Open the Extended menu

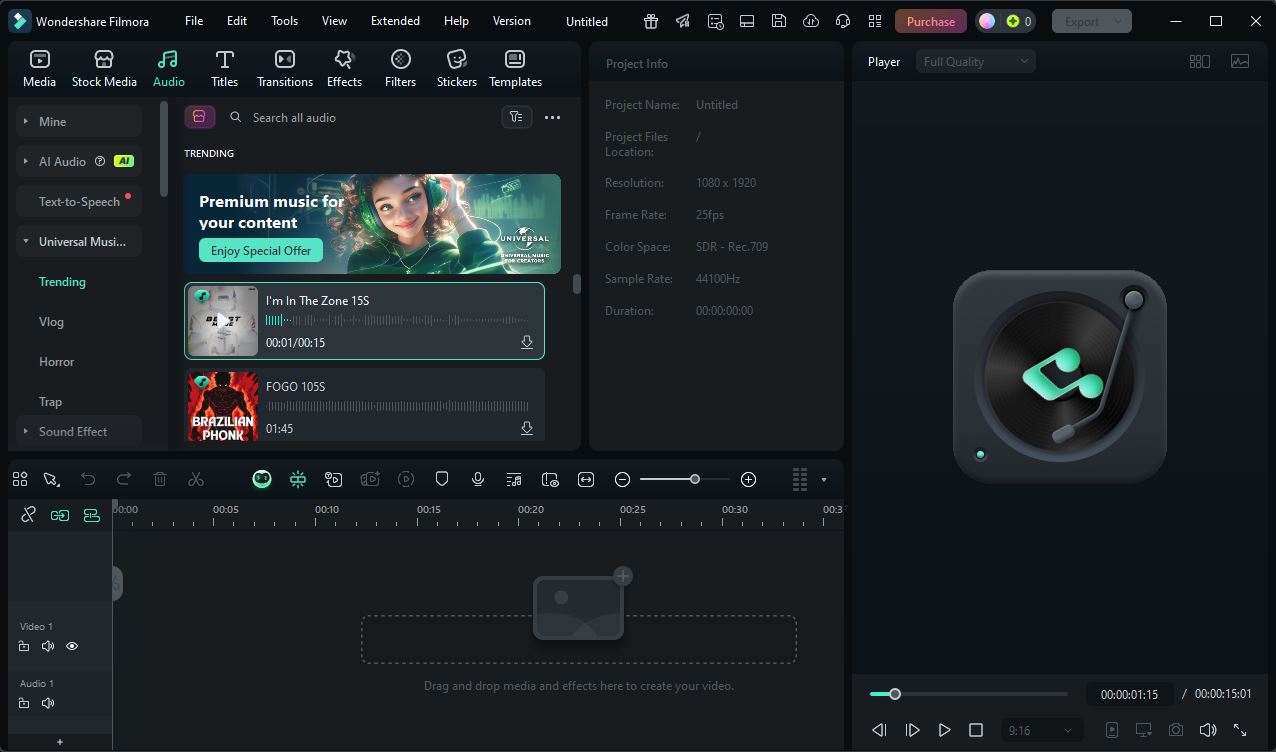395,21
